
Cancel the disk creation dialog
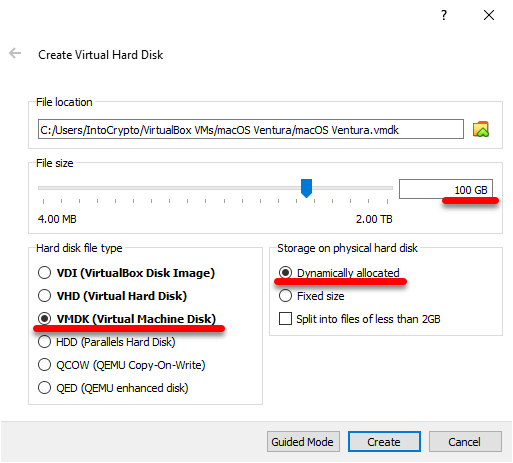click(x=465, y=442)
